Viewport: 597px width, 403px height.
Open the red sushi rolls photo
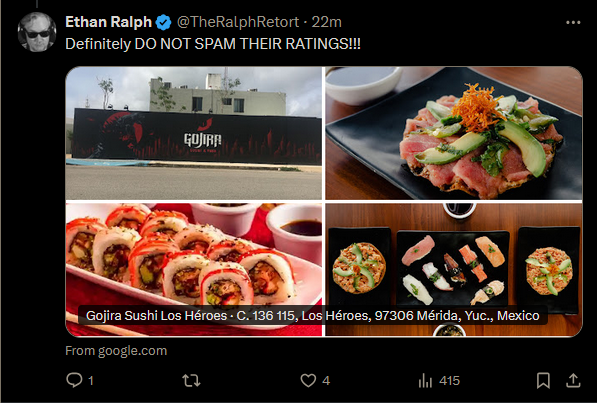[x=193, y=270]
